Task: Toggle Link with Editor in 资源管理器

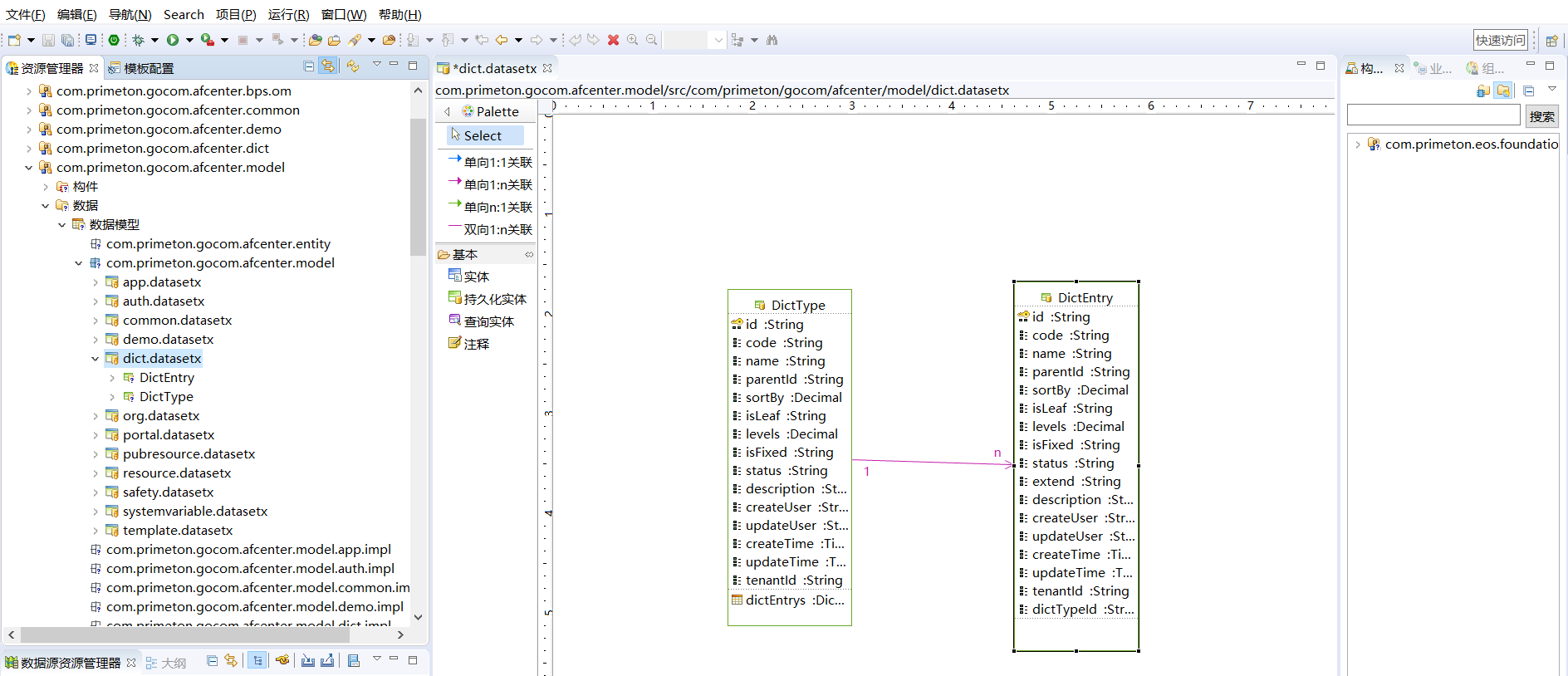Action: (x=329, y=66)
